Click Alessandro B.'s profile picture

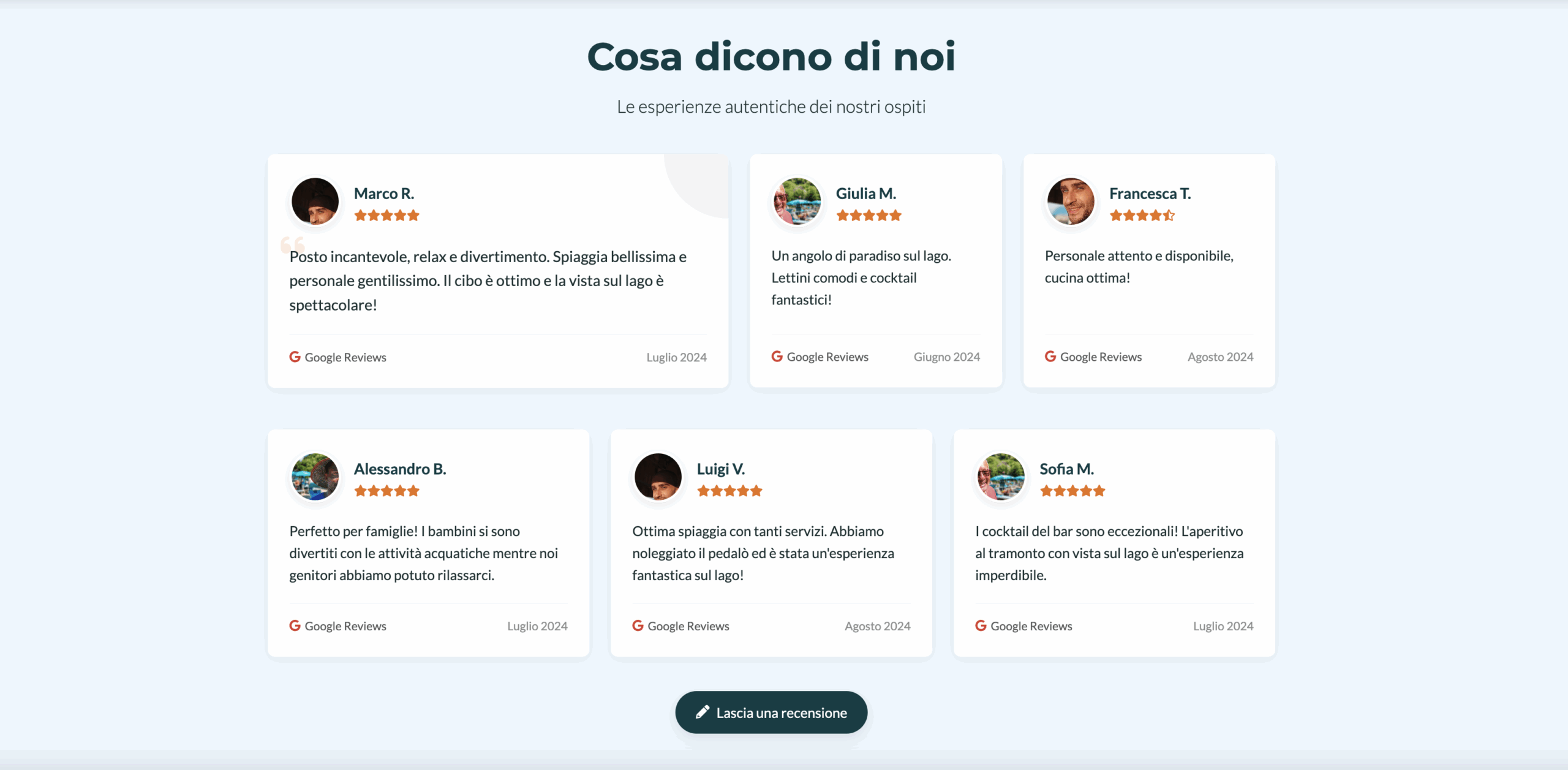click(315, 477)
